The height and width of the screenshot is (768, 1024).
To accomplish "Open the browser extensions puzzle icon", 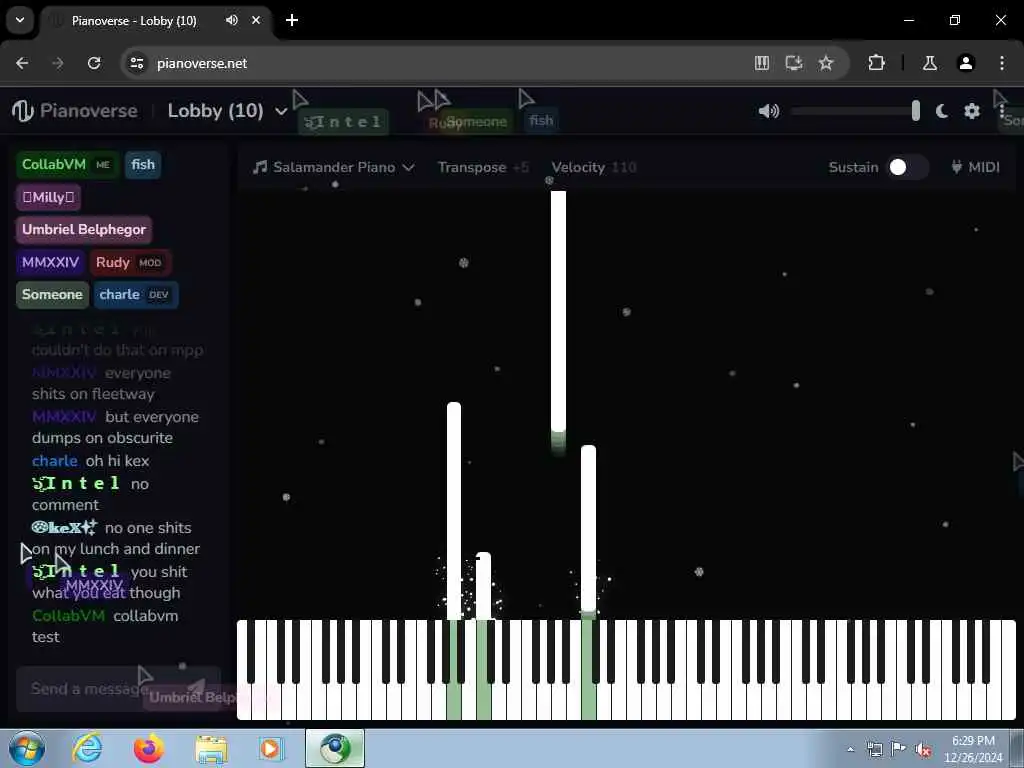I will 876,63.
